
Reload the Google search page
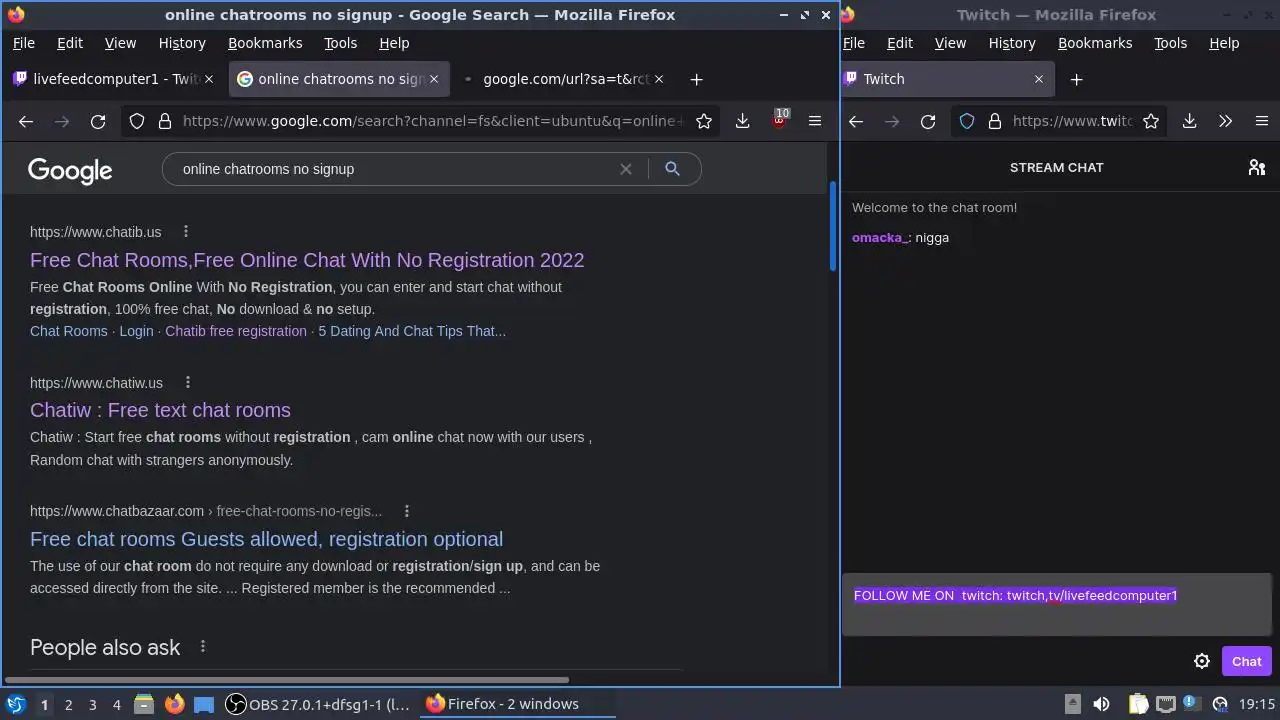click(98, 121)
